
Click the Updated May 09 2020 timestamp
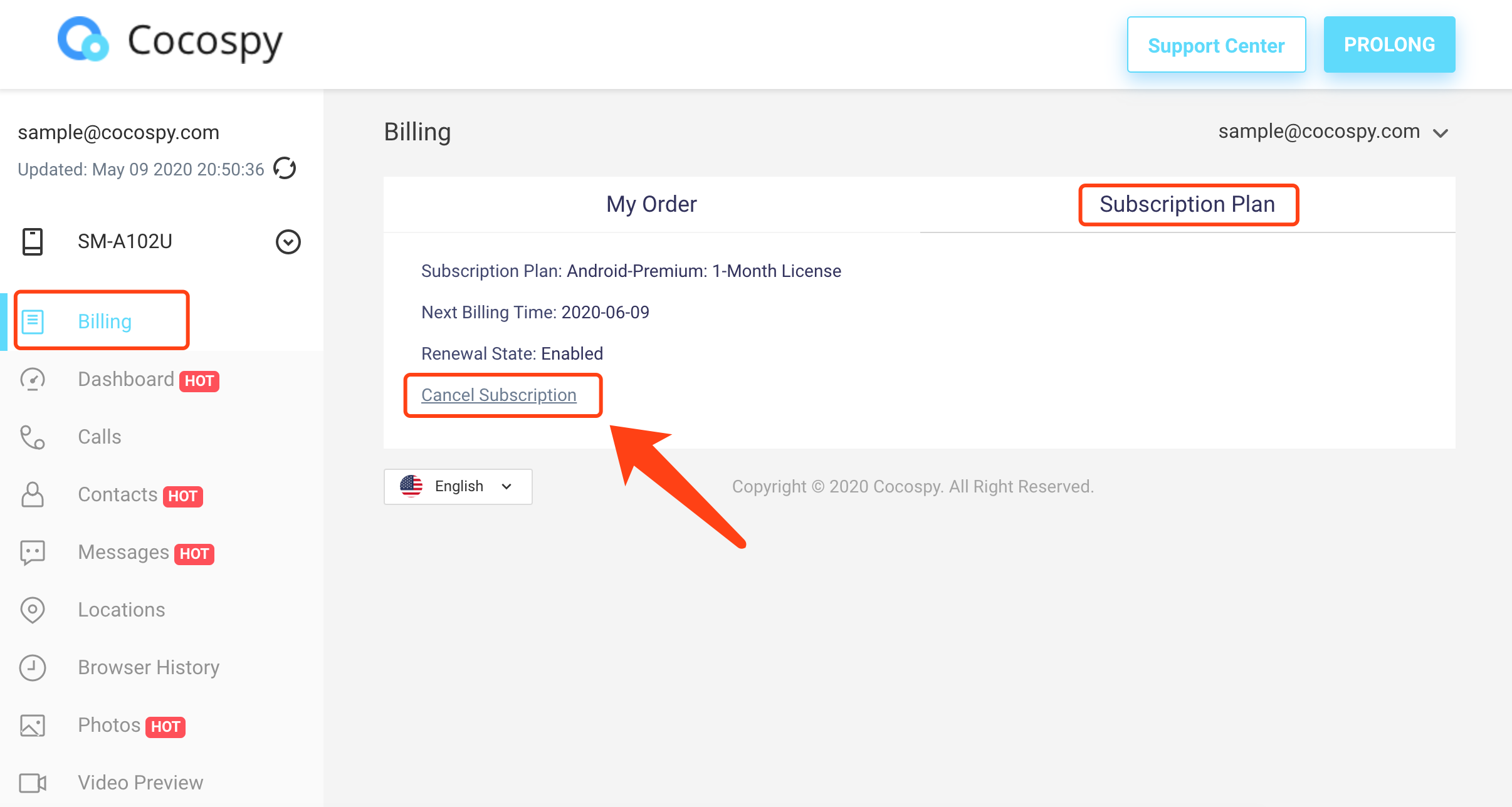coord(141,169)
